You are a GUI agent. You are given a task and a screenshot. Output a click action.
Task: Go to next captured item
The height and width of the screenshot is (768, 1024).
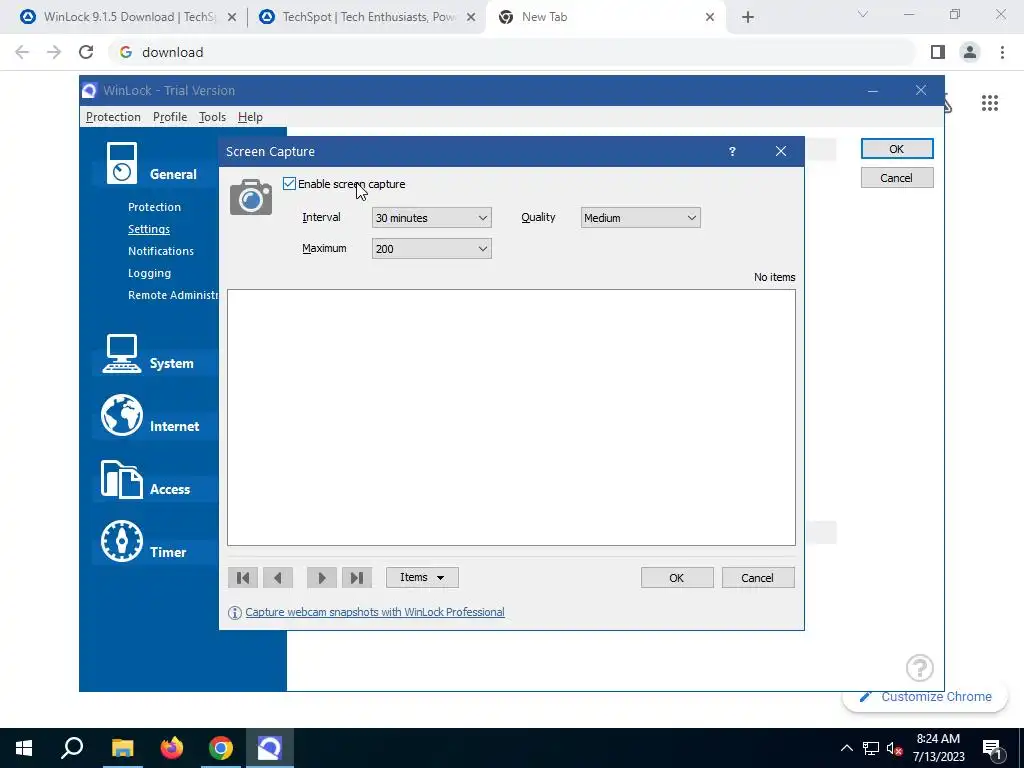[321, 578]
